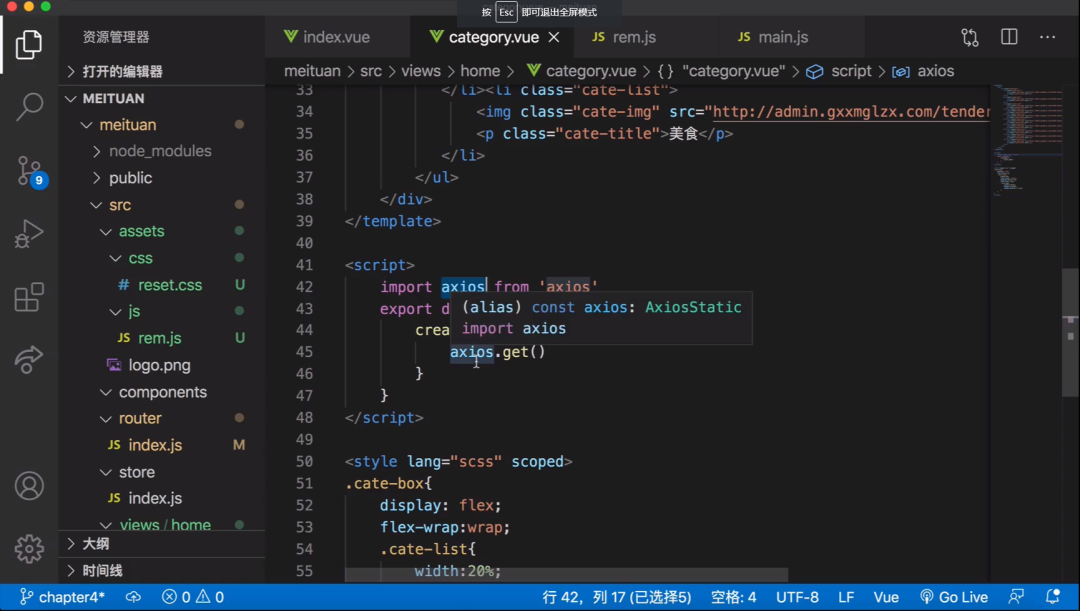Expand the 打开的编辑器 section
Image resolution: width=1080 pixels, height=611 pixels.
pyautogui.click(x=162, y=72)
